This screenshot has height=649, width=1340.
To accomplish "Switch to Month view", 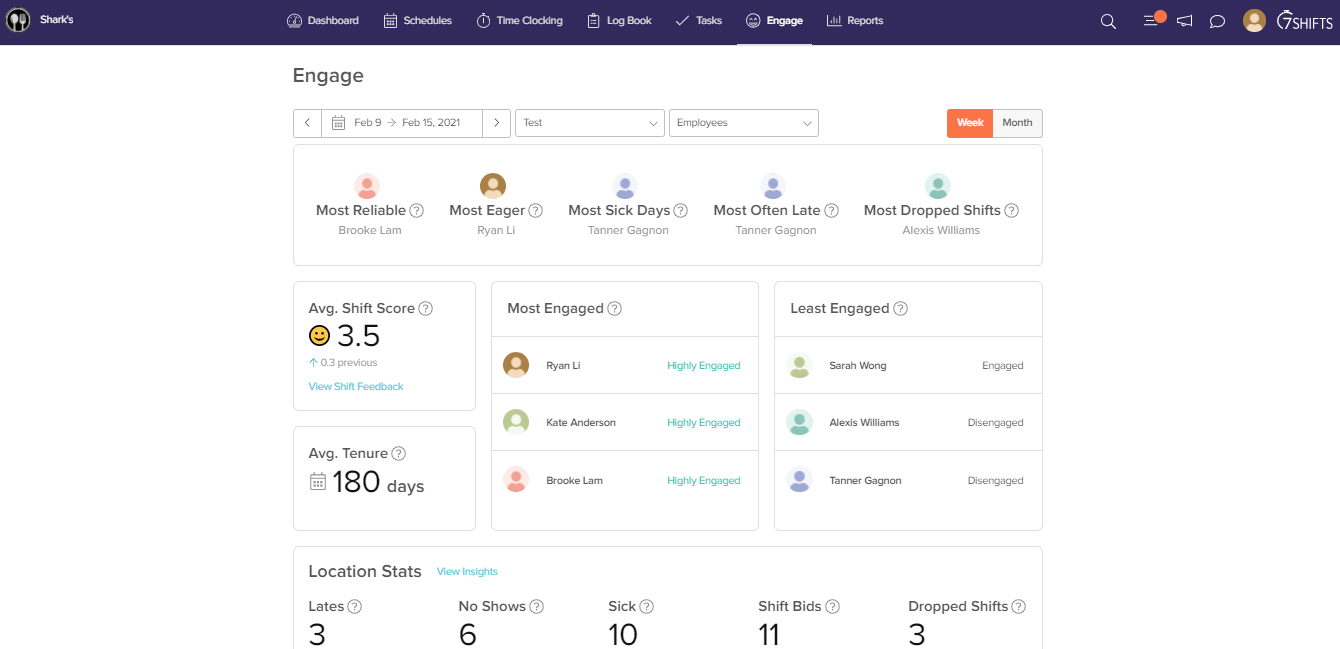I will tap(1017, 123).
